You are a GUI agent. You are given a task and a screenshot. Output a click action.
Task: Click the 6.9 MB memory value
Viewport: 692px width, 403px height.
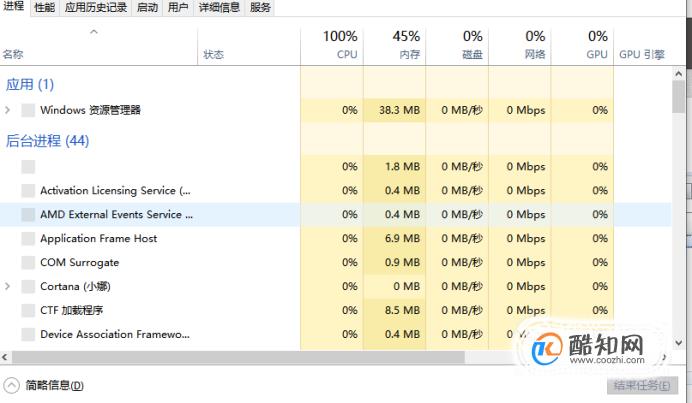click(402, 238)
